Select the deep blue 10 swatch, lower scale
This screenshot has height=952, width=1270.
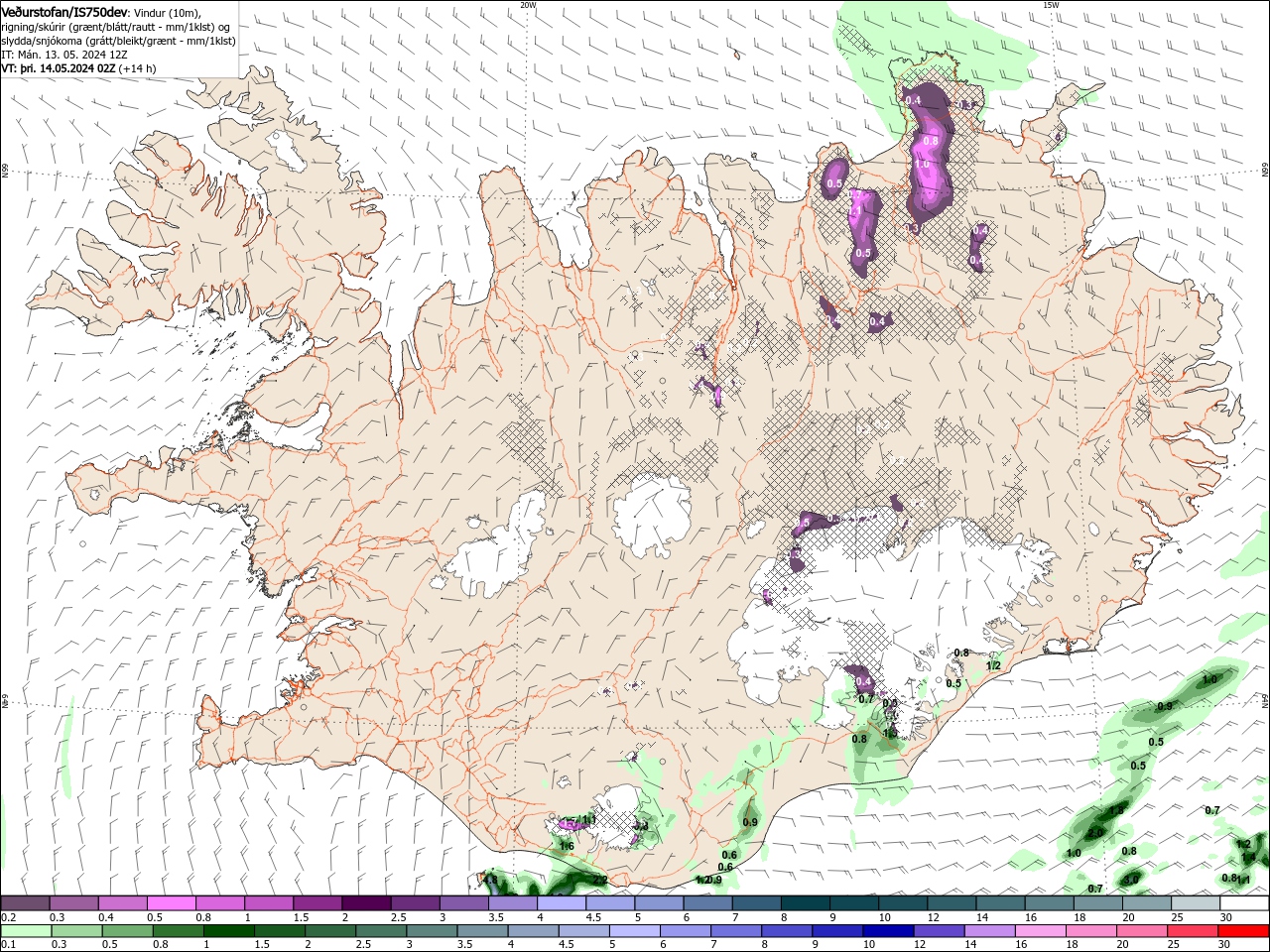[x=888, y=931]
